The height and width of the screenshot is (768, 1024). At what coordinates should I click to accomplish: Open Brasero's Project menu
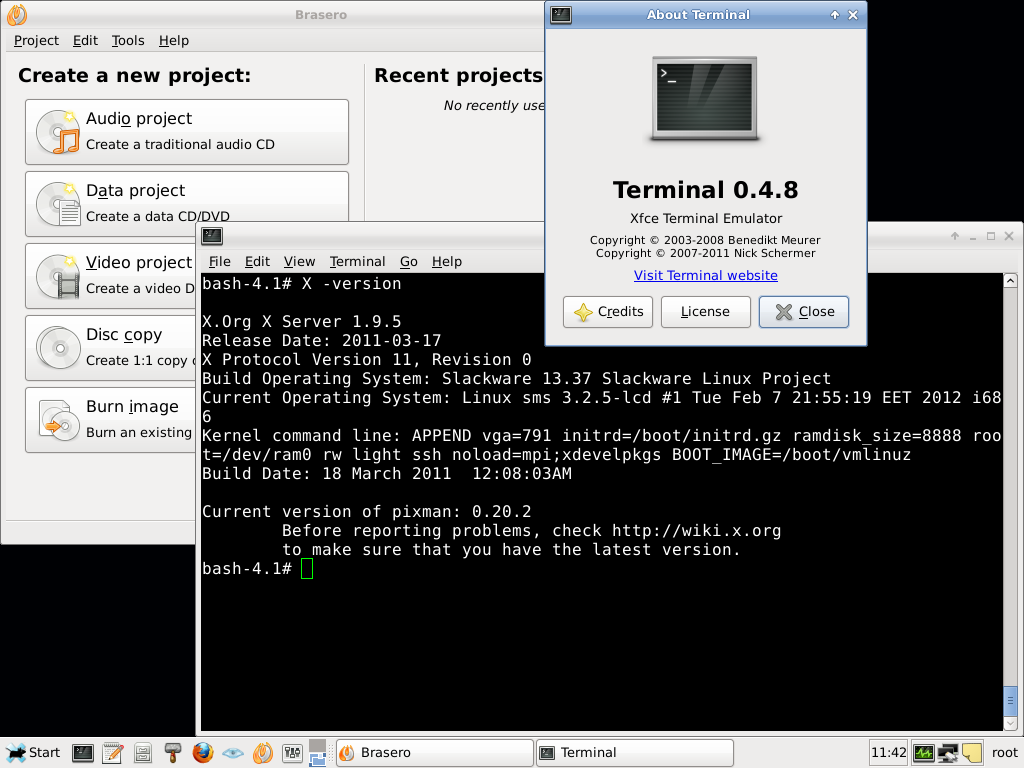[36, 40]
